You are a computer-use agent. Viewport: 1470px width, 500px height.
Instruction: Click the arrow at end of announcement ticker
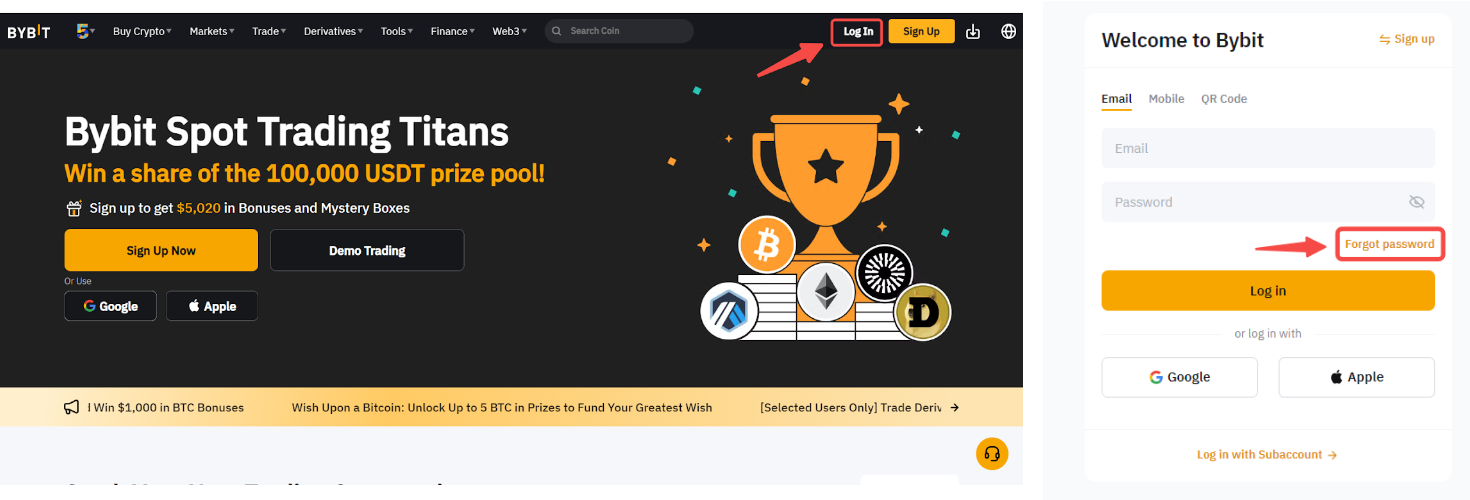click(x=954, y=407)
